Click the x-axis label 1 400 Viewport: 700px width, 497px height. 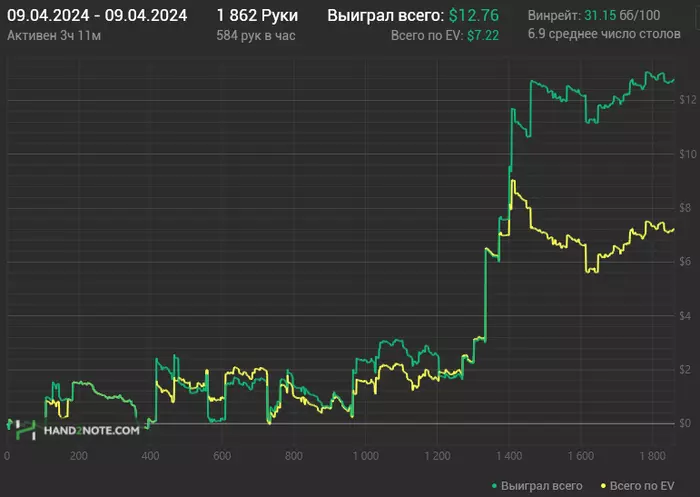pos(509,456)
